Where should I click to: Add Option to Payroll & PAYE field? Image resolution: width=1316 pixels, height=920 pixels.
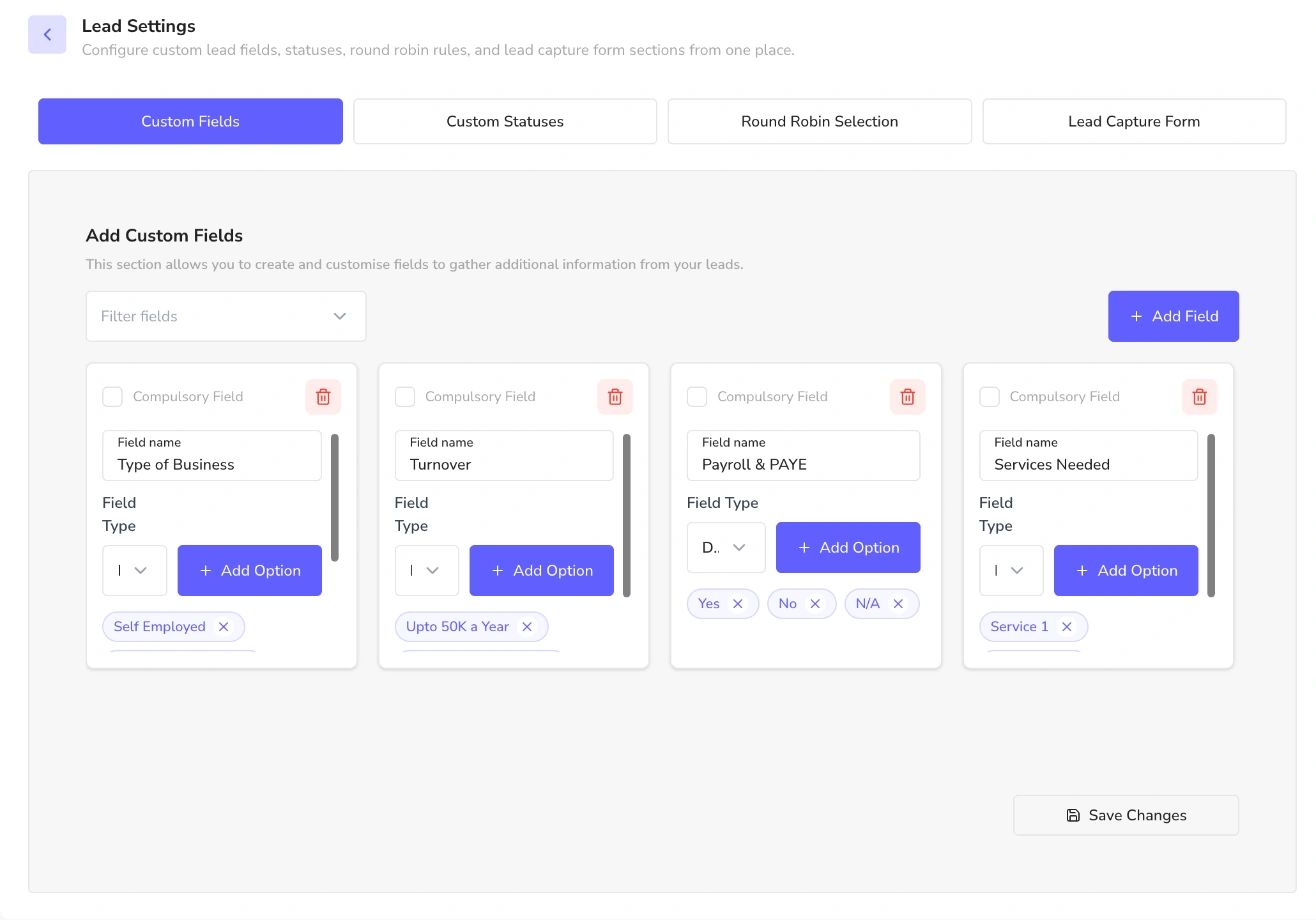click(x=848, y=548)
